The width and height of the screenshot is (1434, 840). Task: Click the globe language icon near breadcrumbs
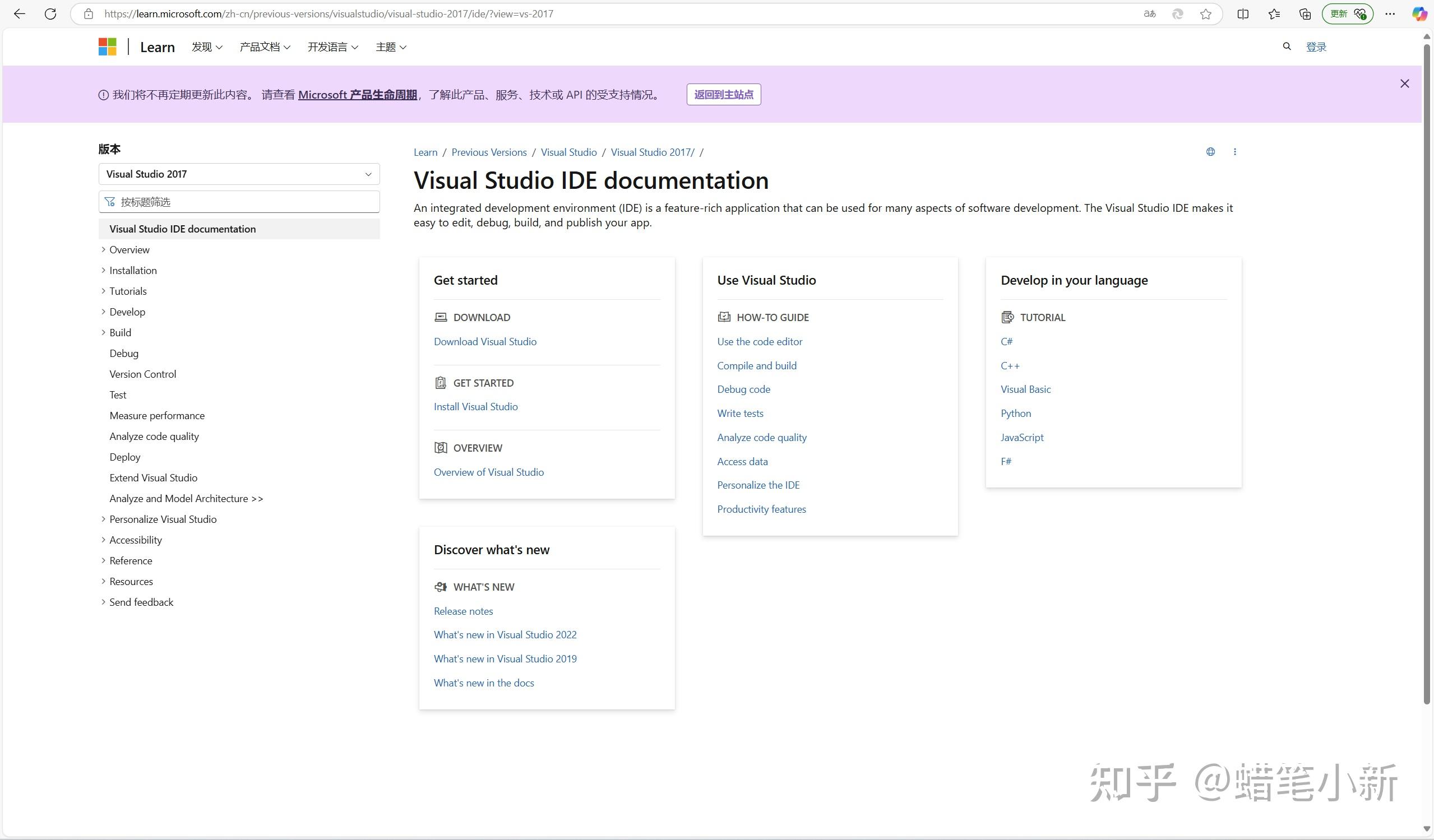pos(1210,151)
